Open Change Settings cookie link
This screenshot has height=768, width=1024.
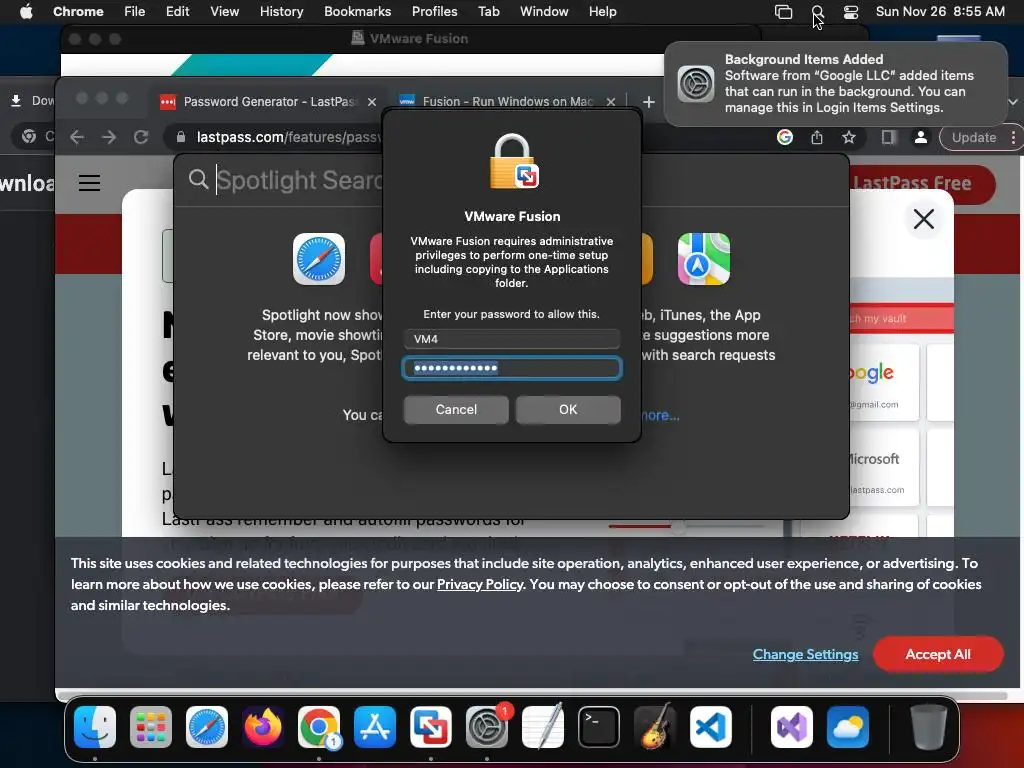pyautogui.click(x=805, y=654)
